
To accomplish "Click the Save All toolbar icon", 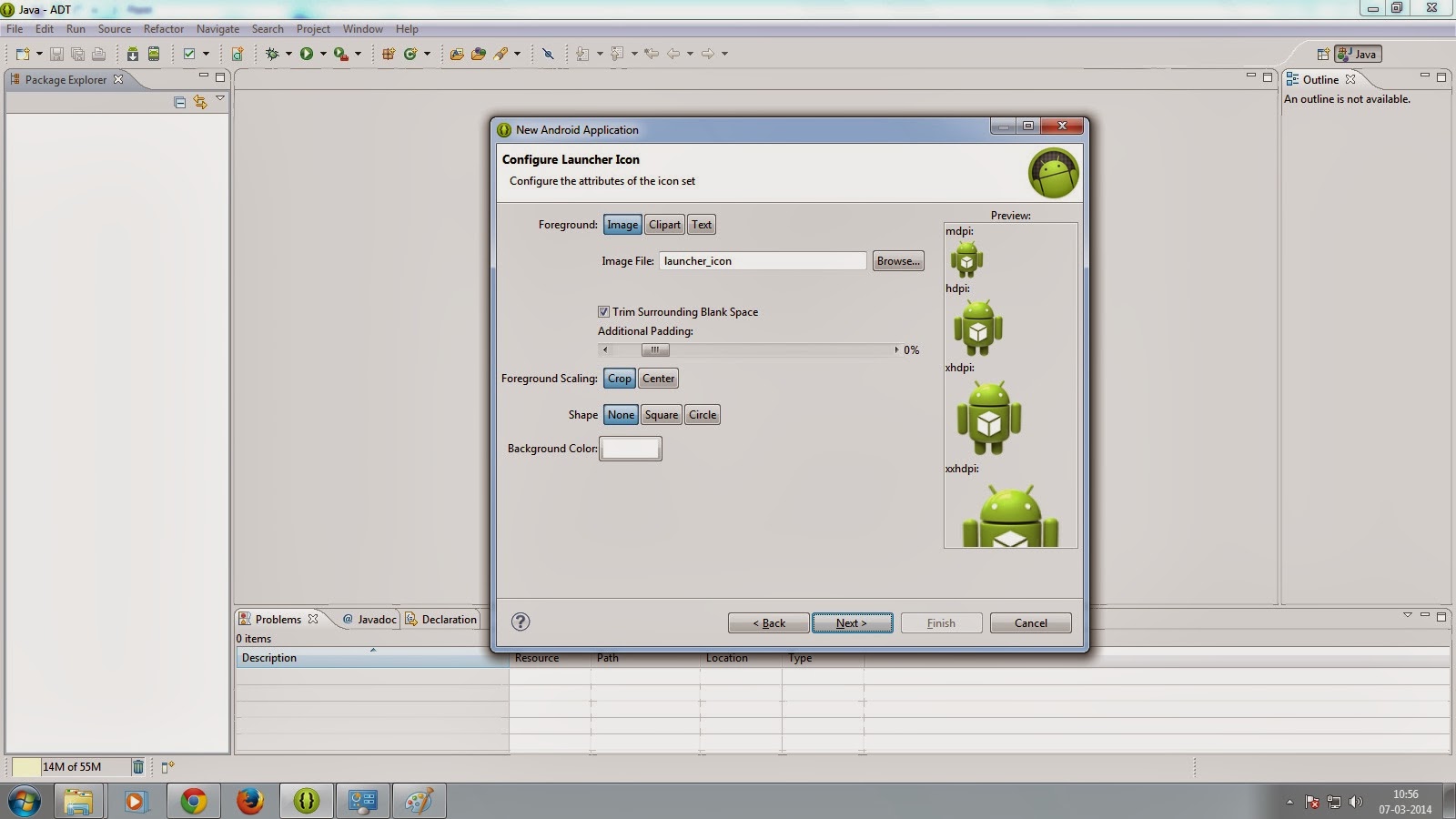I will click(x=77, y=54).
